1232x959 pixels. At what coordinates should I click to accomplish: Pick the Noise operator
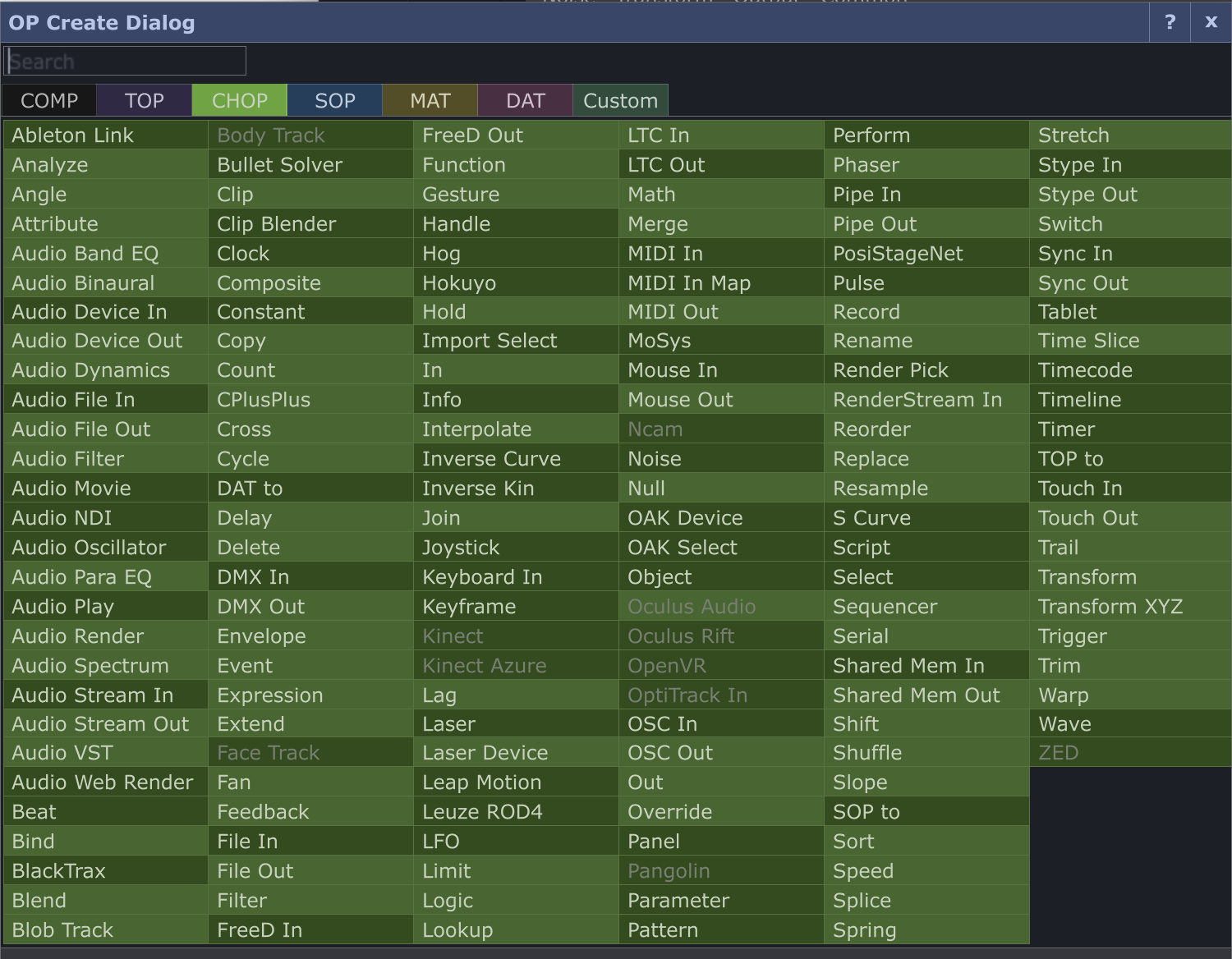click(721, 459)
